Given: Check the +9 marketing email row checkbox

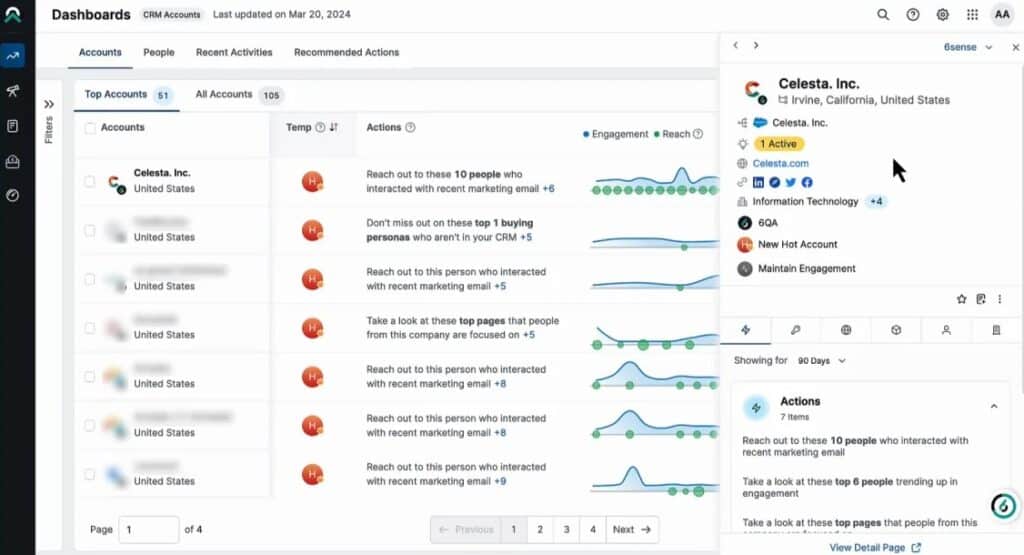Looking at the screenshot, I should tap(90, 475).
